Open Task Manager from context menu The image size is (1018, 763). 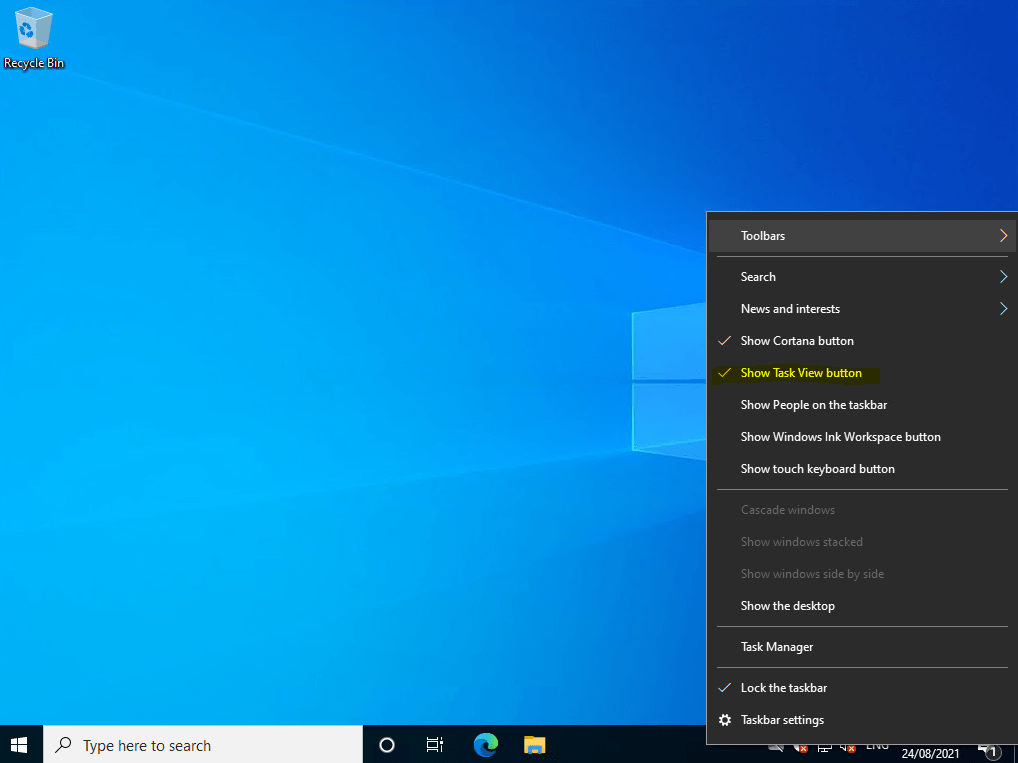coord(862,647)
